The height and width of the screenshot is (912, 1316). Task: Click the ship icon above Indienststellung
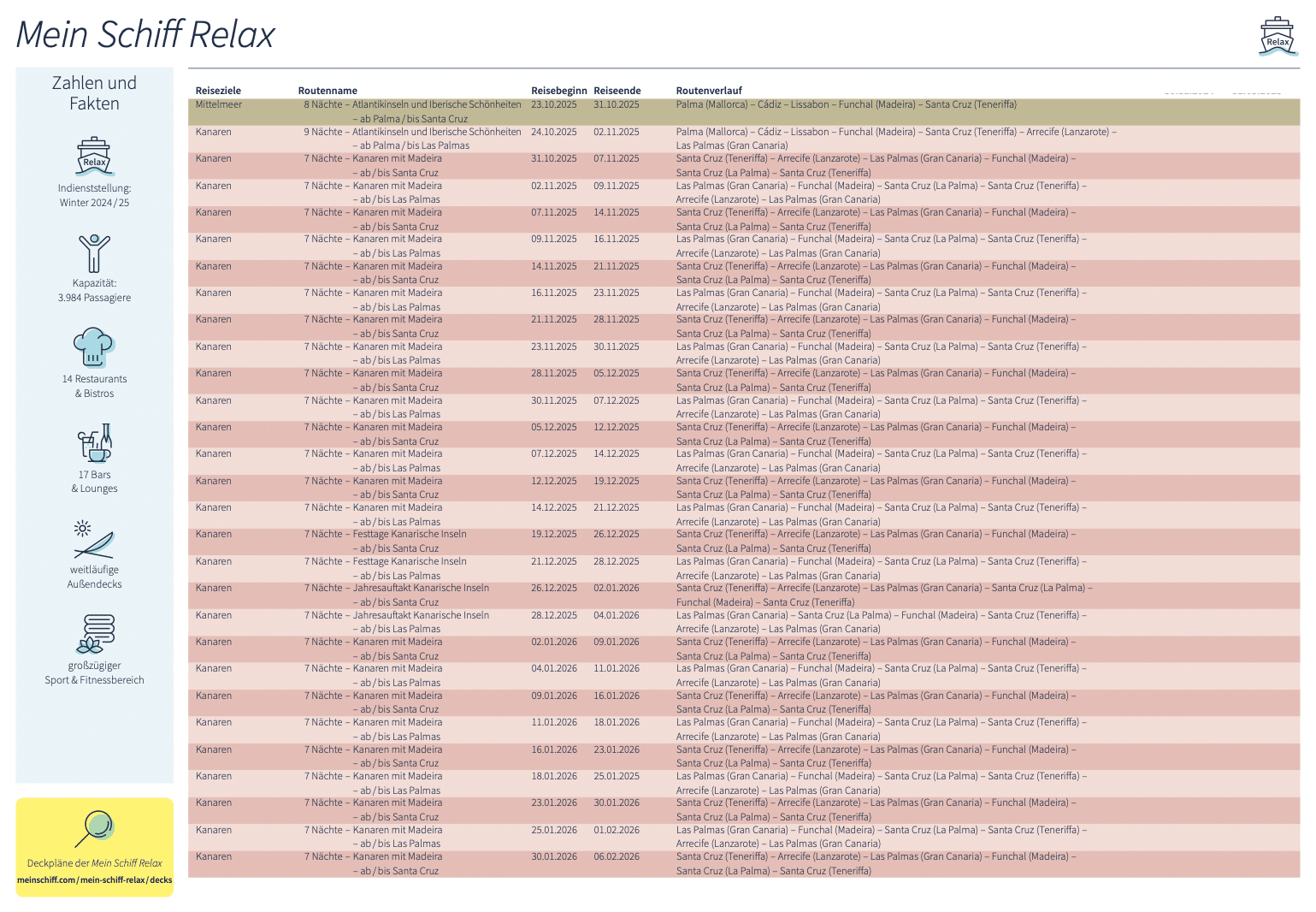(x=94, y=156)
